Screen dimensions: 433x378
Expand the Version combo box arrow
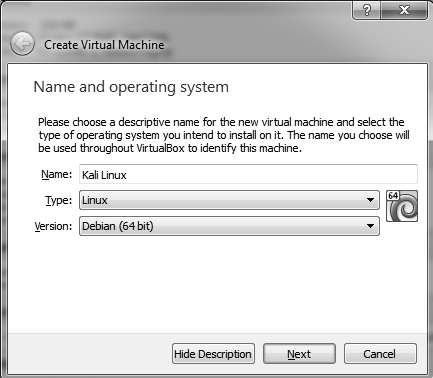click(370, 226)
